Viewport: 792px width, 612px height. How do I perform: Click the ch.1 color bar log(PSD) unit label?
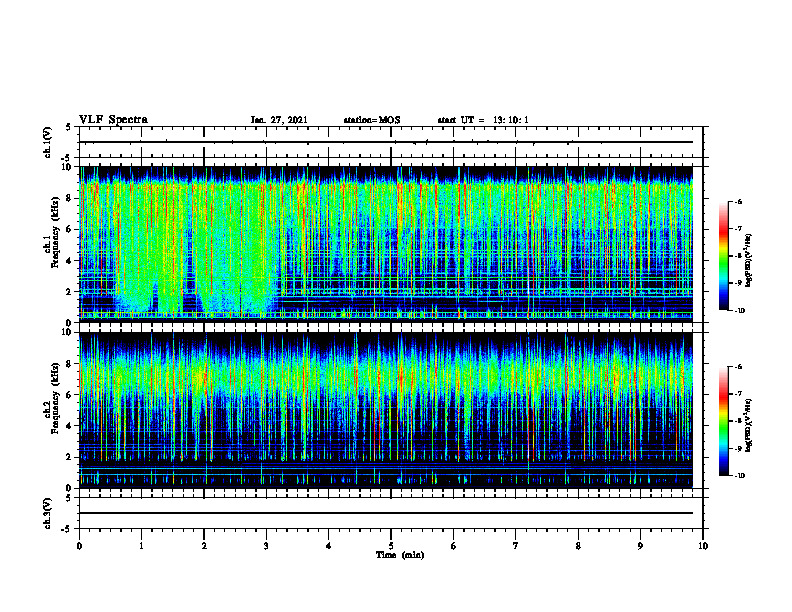click(749, 261)
